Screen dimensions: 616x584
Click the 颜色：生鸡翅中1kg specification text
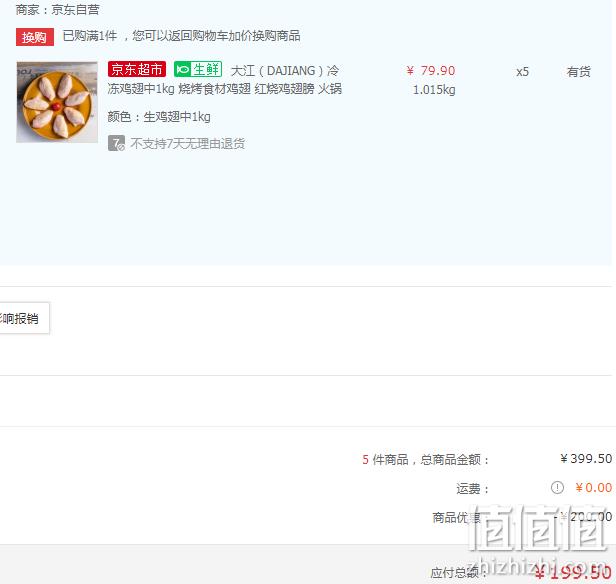coord(159,117)
